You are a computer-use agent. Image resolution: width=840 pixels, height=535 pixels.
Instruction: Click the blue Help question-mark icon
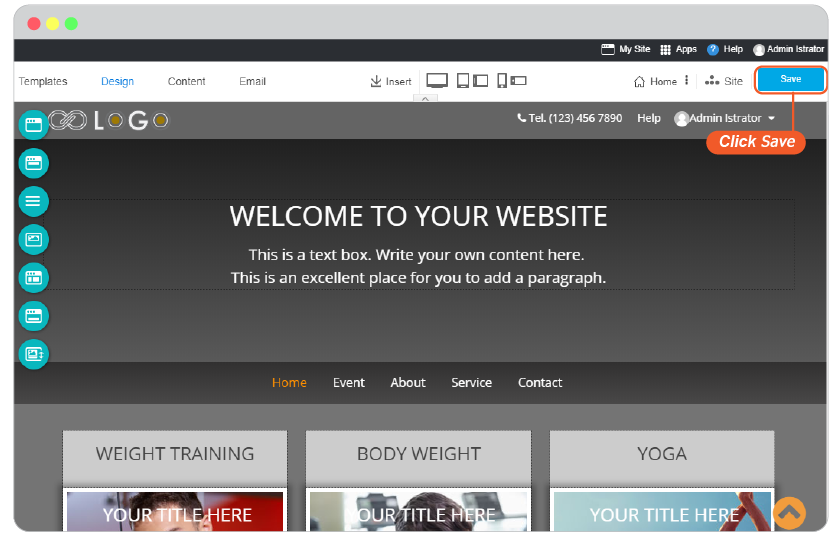coord(712,50)
